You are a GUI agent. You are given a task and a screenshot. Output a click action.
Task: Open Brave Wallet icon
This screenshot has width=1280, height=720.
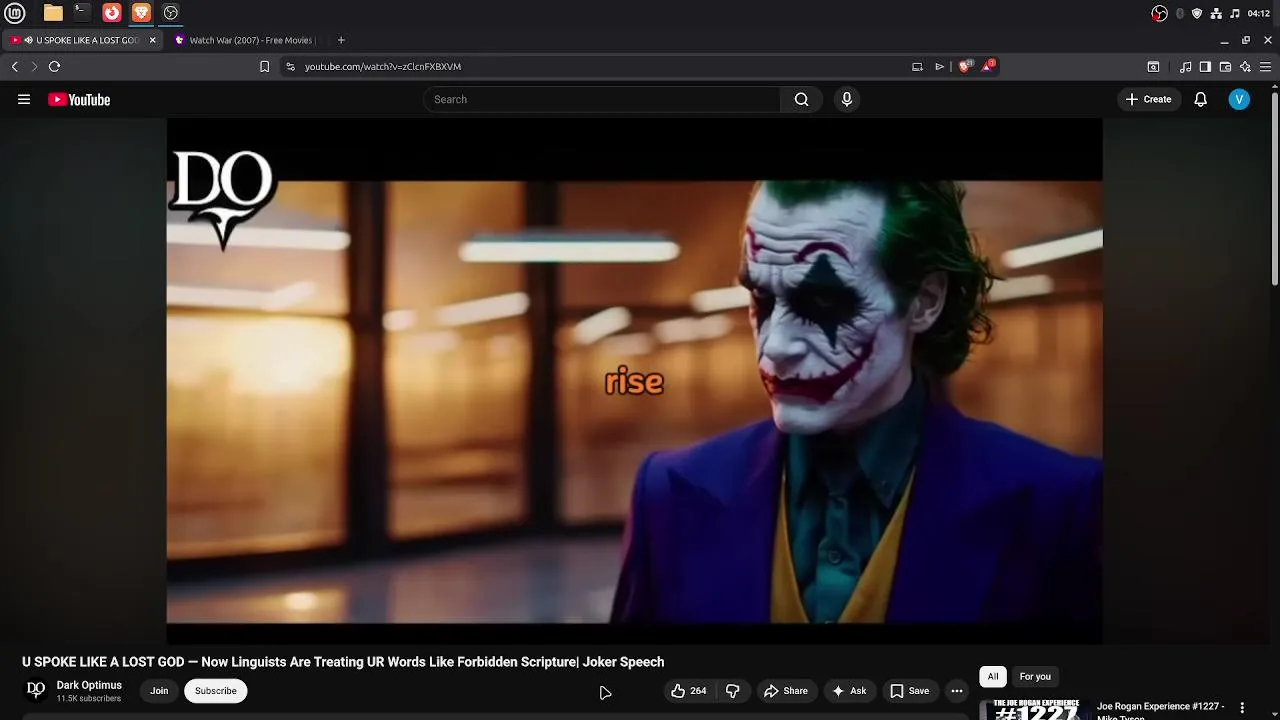coord(1225,66)
